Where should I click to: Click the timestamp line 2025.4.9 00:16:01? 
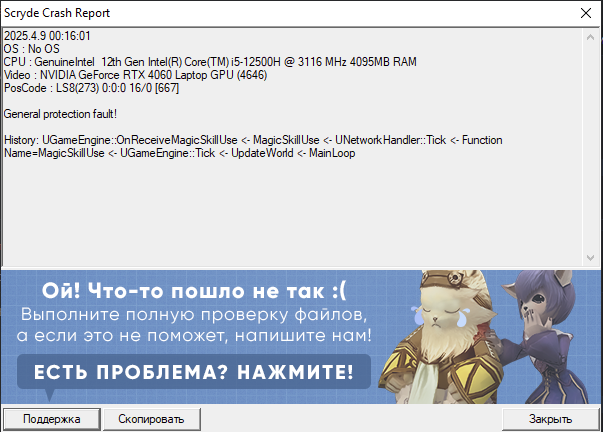tap(47, 36)
